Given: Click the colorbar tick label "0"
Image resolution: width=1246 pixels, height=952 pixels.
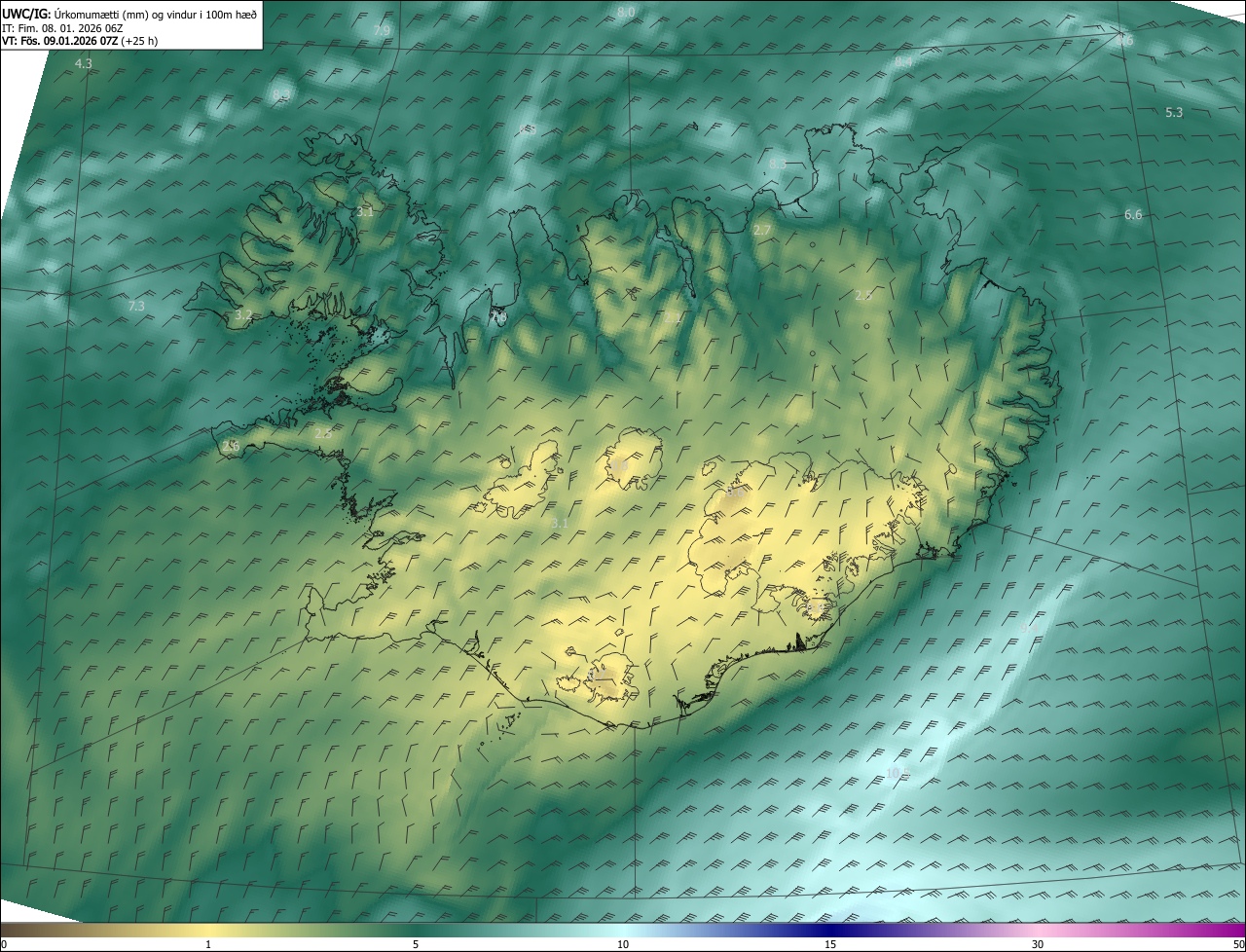Looking at the screenshot, I should (4, 944).
